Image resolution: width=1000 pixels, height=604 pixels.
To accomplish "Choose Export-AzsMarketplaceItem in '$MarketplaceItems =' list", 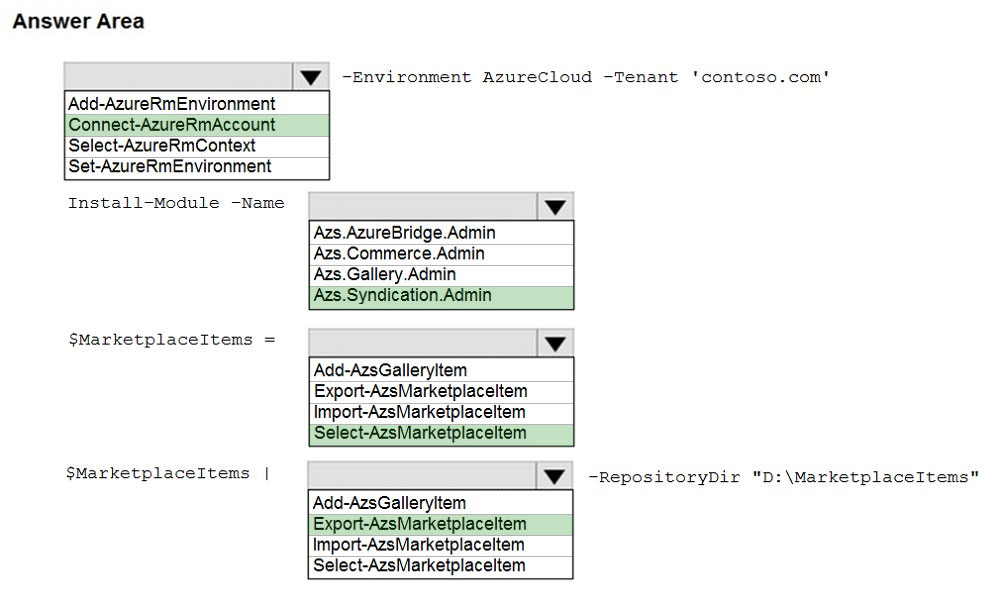I will click(442, 391).
